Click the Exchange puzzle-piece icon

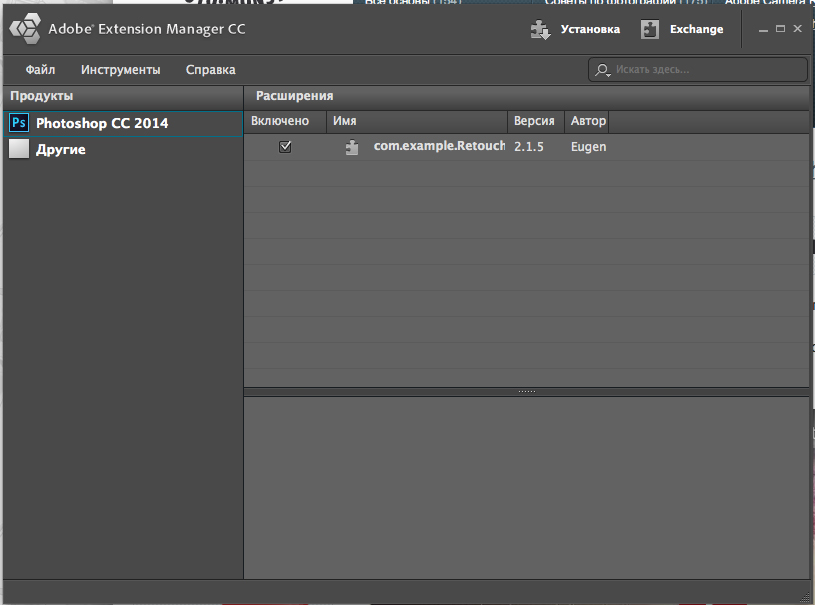click(x=650, y=29)
